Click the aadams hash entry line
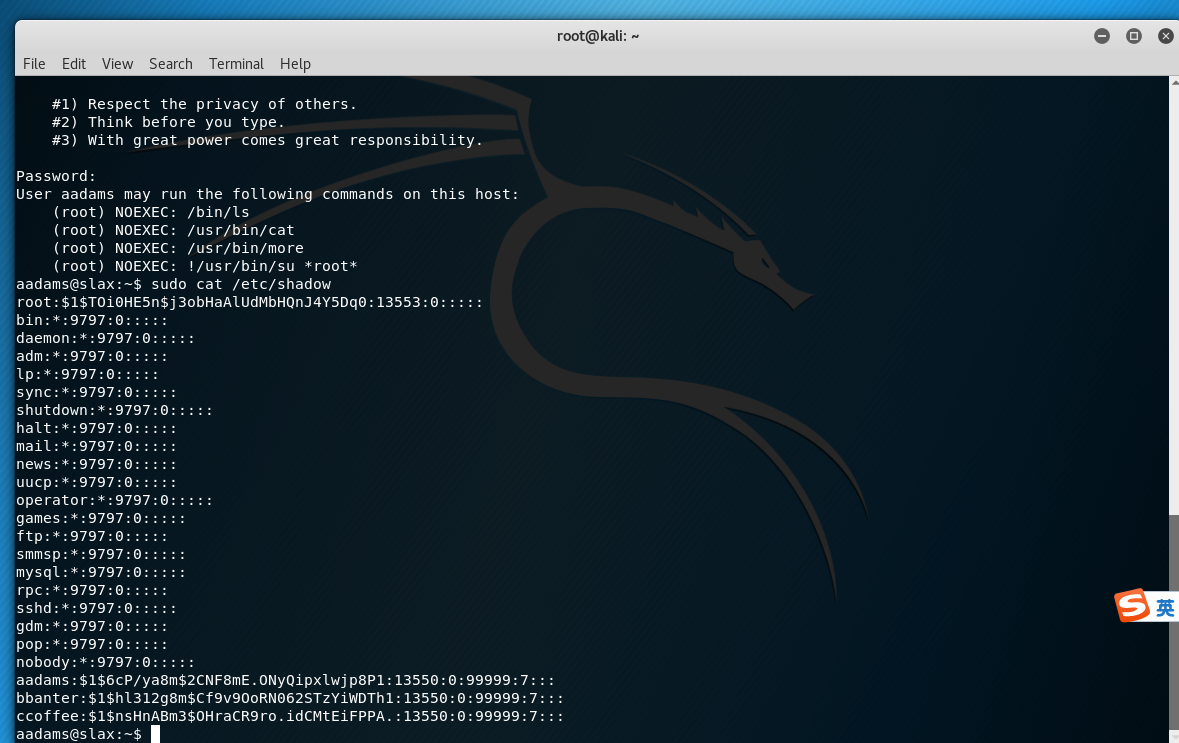1179x743 pixels. pos(286,681)
